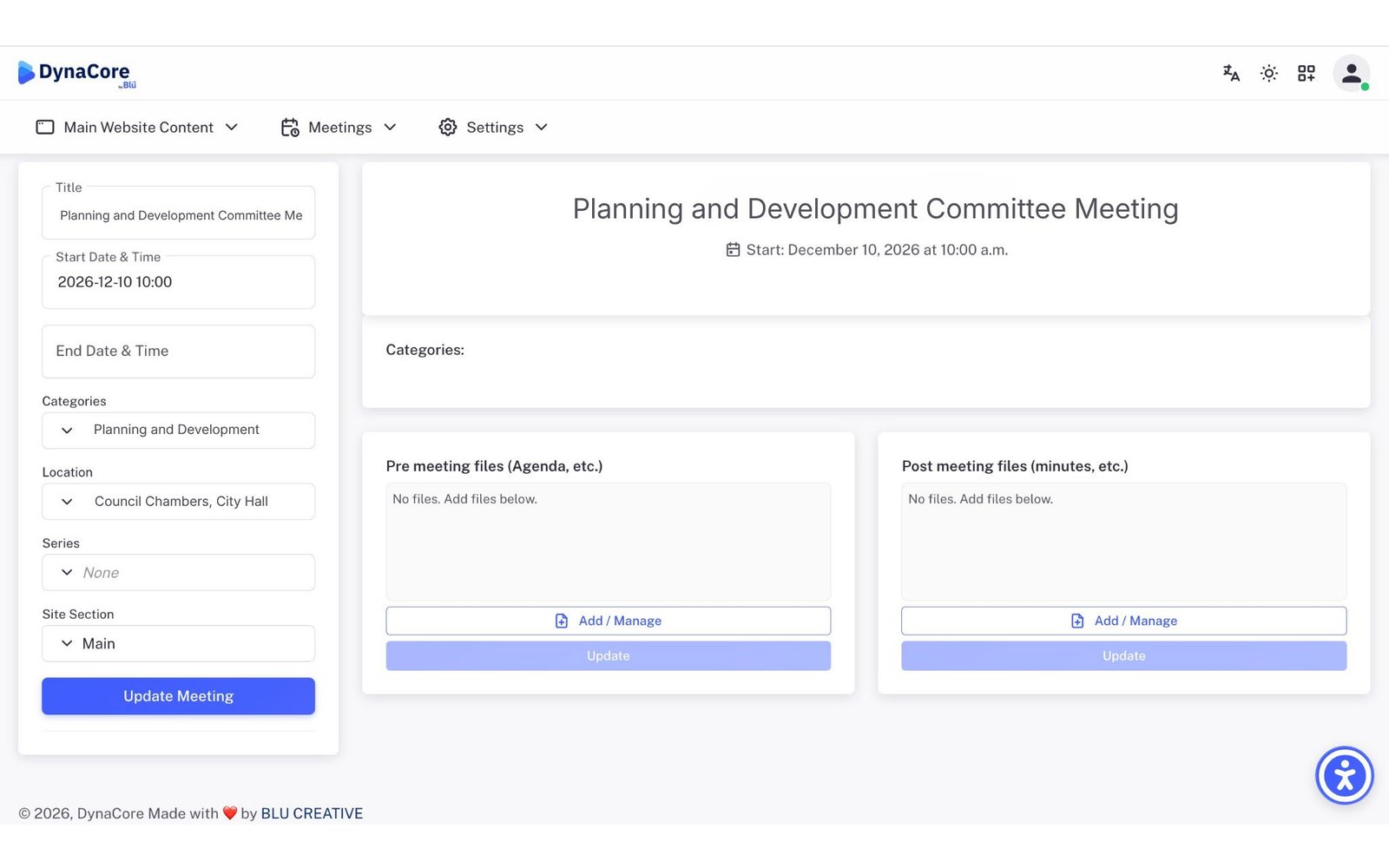This screenshot has width=1389, height=868.
Task: Open the Main Website Content menu
Action: [x=137, y=128]
